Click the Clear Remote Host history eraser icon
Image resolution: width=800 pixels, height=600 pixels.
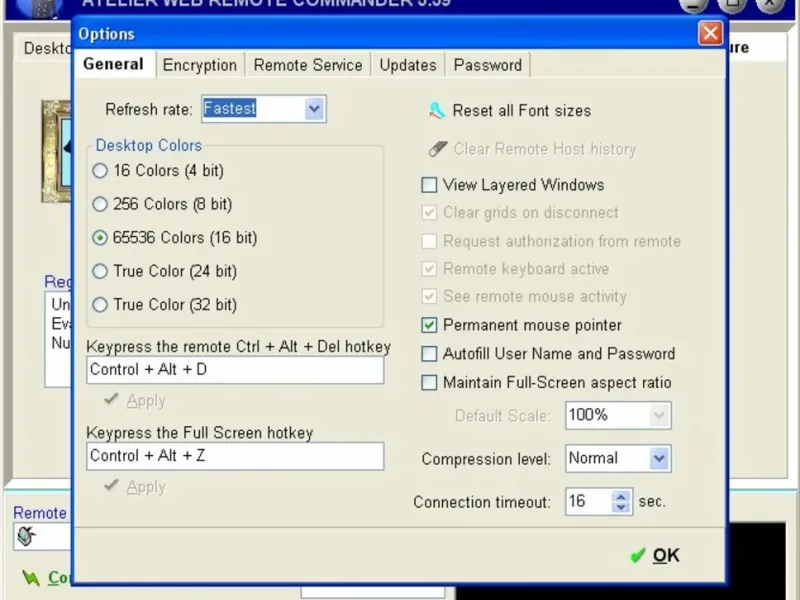tap(438, 149)
